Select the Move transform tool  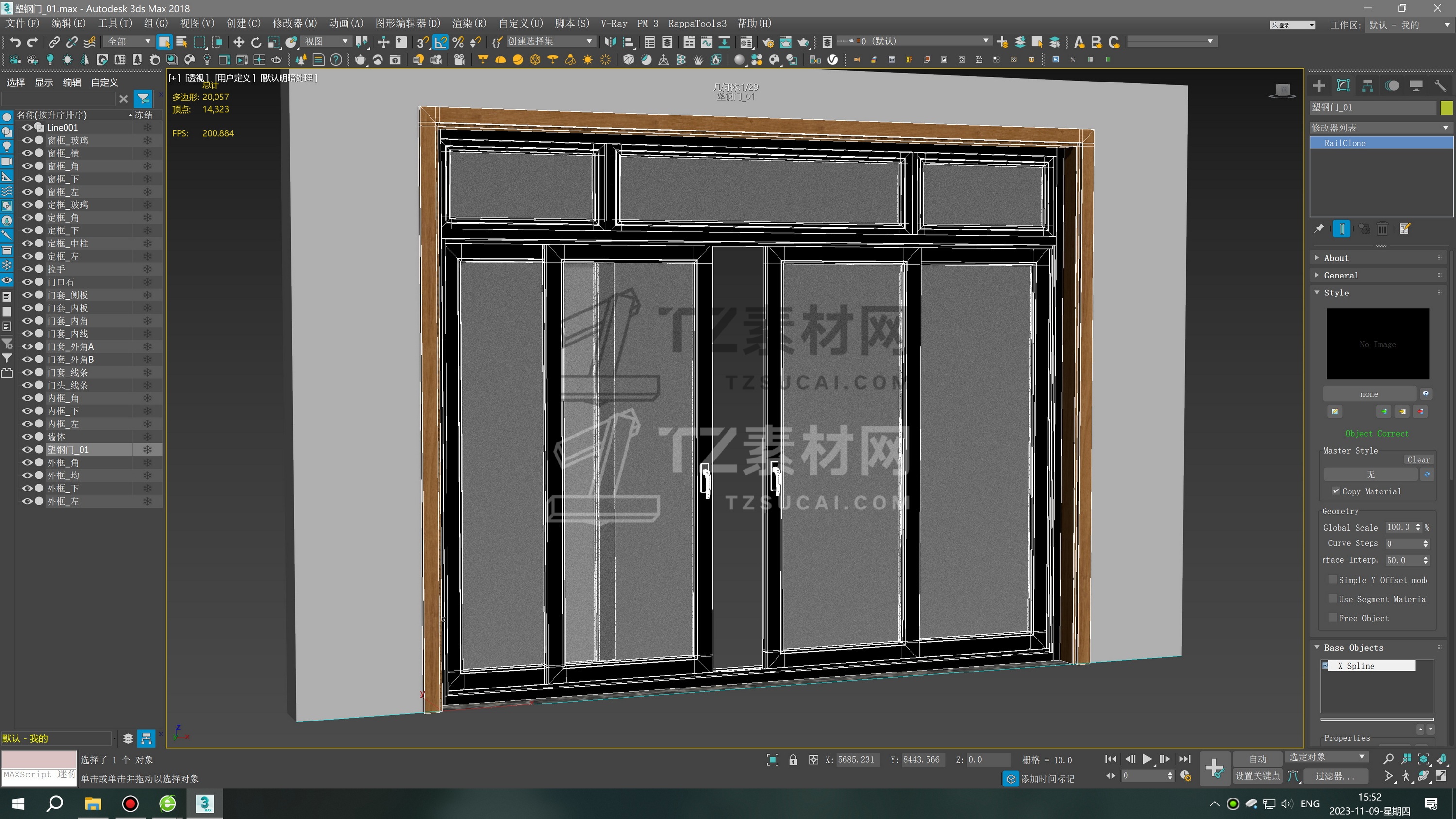(238, 42)
